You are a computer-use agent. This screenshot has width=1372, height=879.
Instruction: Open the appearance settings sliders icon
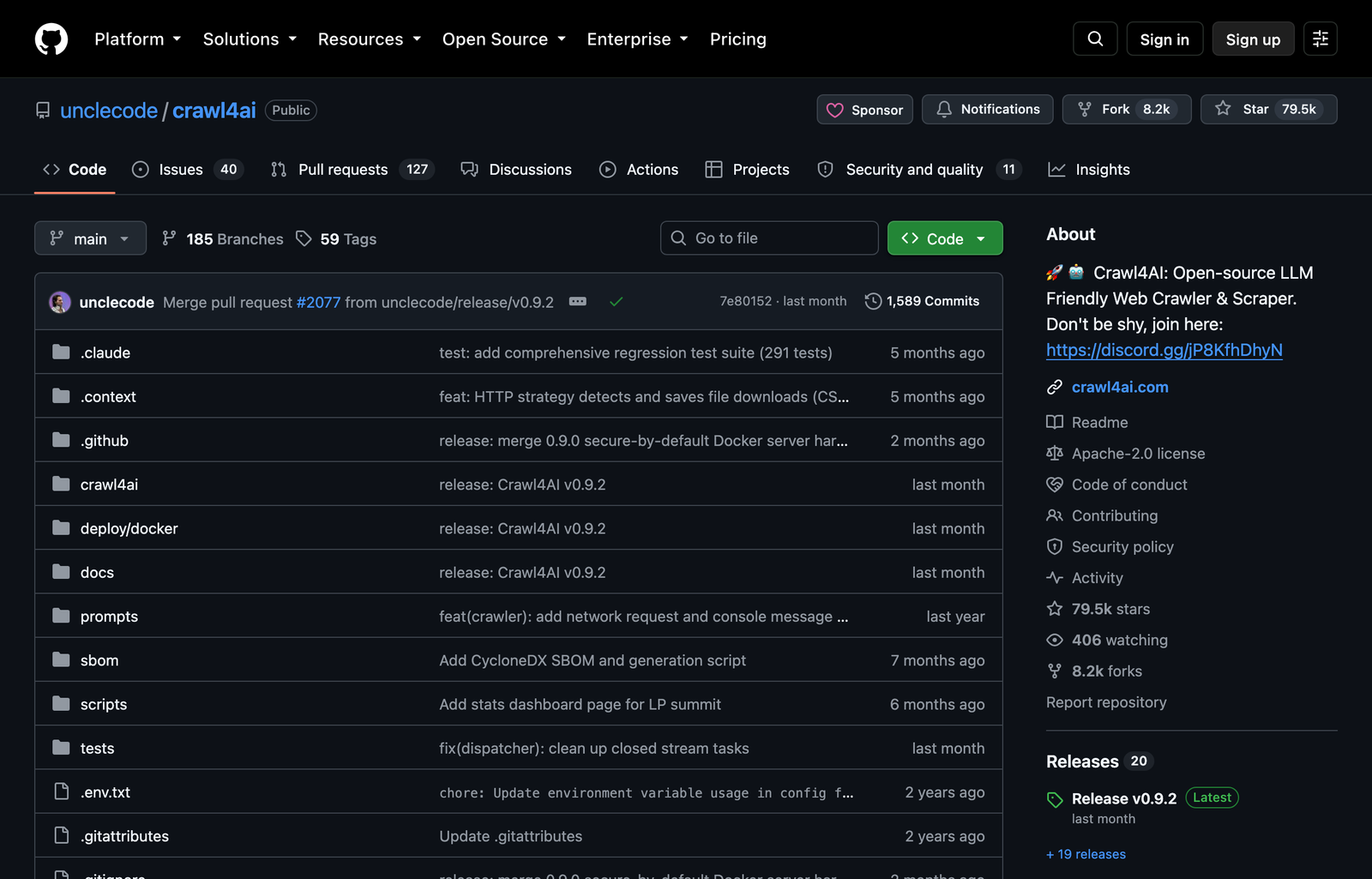pos(1321,39)
